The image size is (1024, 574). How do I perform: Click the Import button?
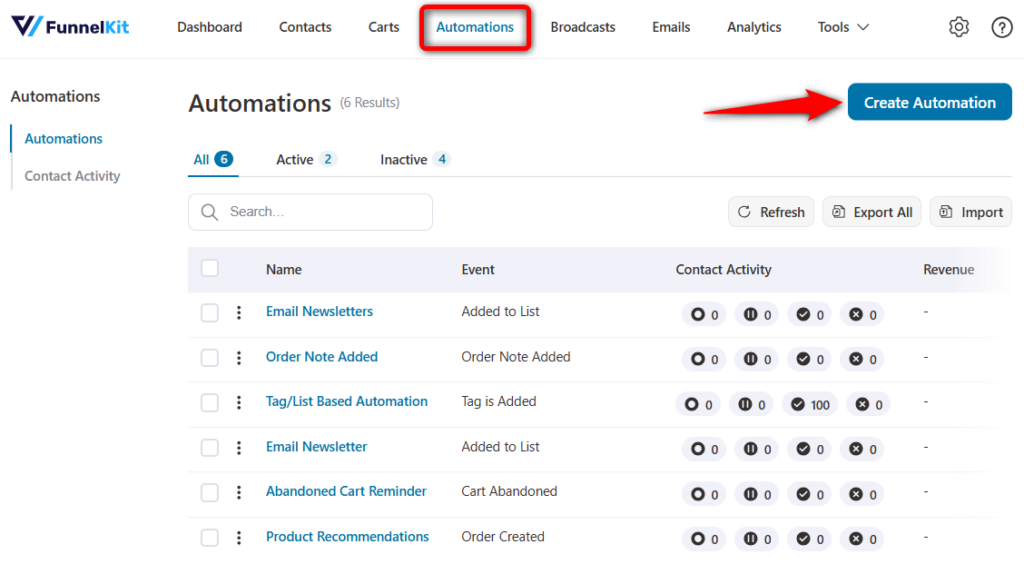tap(970, 212)
